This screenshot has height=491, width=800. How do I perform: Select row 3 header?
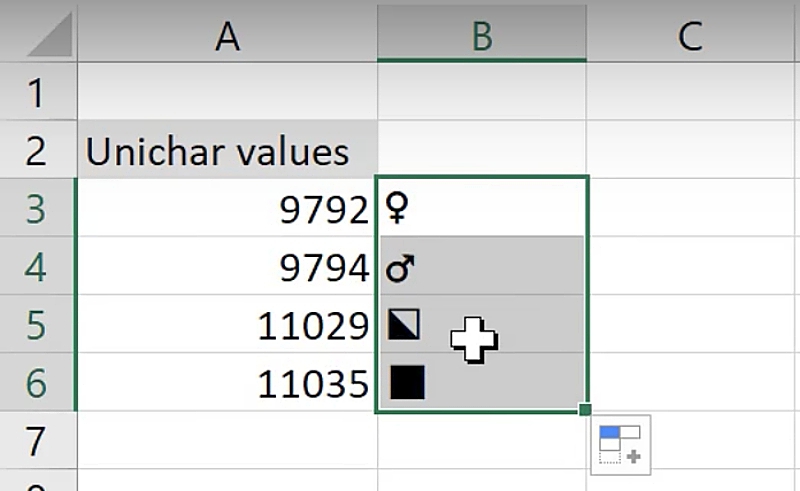[37, 209]
